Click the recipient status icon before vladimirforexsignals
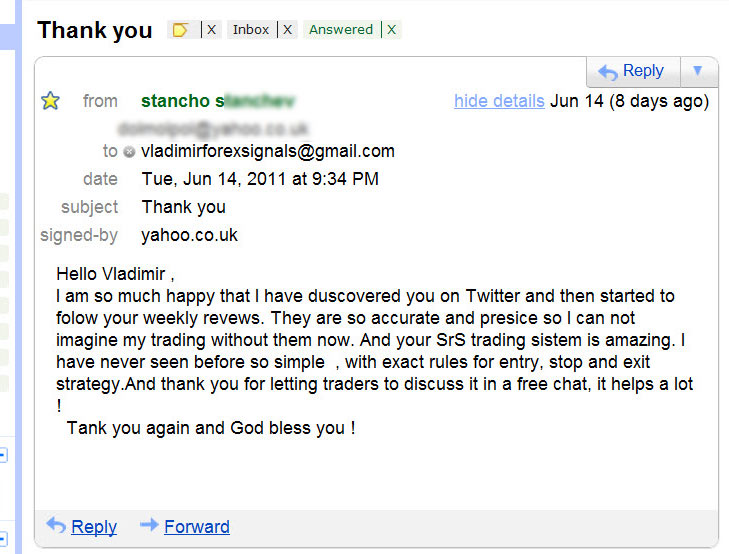Image resolution: width=729 pixels, height=554 pixels. 129,152
